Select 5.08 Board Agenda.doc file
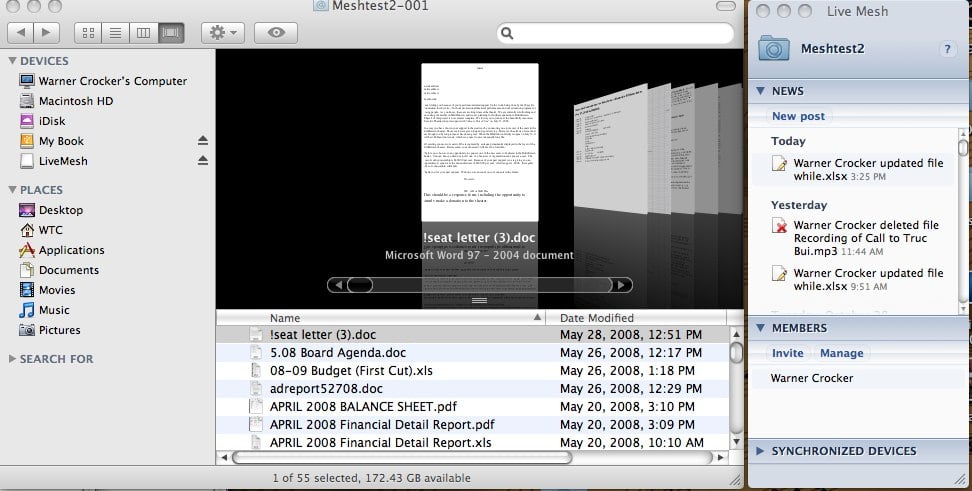The width and height of the screenshot is (972, 491). [x=473, y=353]
